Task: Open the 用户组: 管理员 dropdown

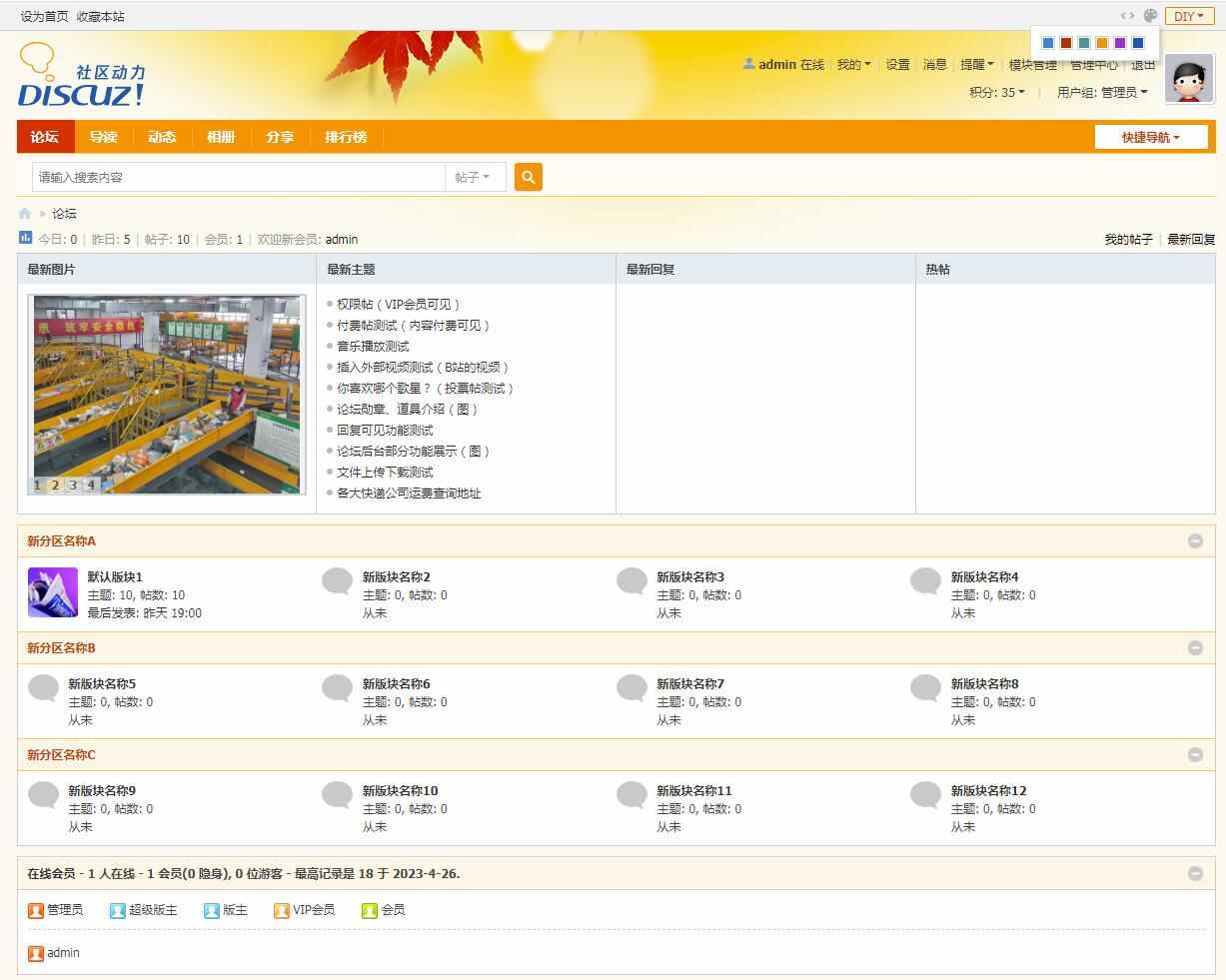Action: tap(1102, 92)
